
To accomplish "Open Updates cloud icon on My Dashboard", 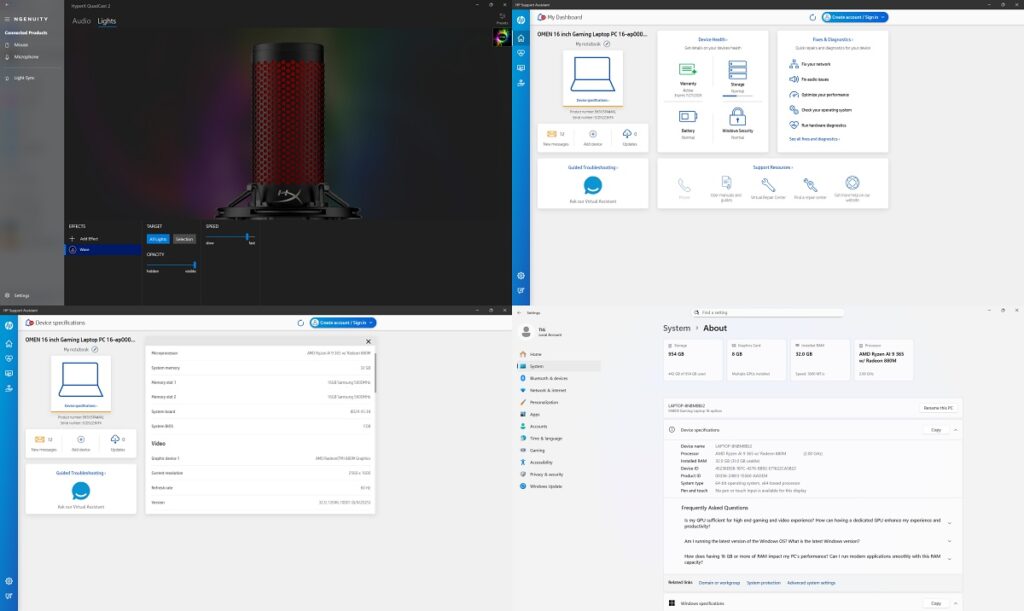I will (626, 134).
